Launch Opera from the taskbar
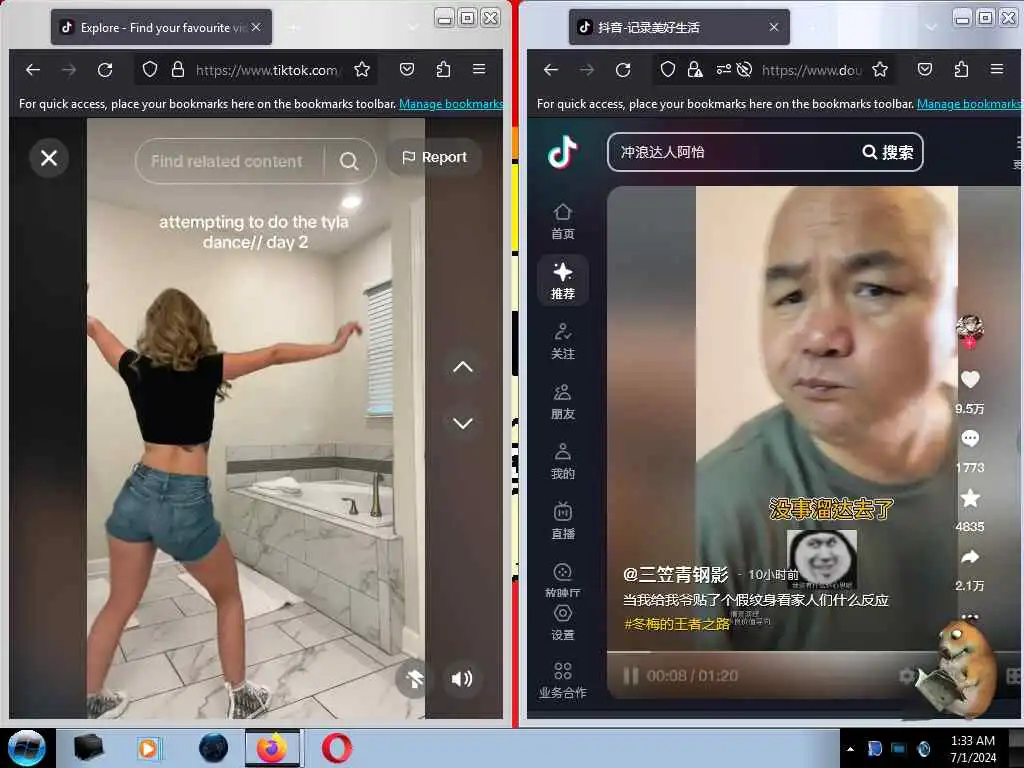The image size is (1024, 768). [336, 748]
